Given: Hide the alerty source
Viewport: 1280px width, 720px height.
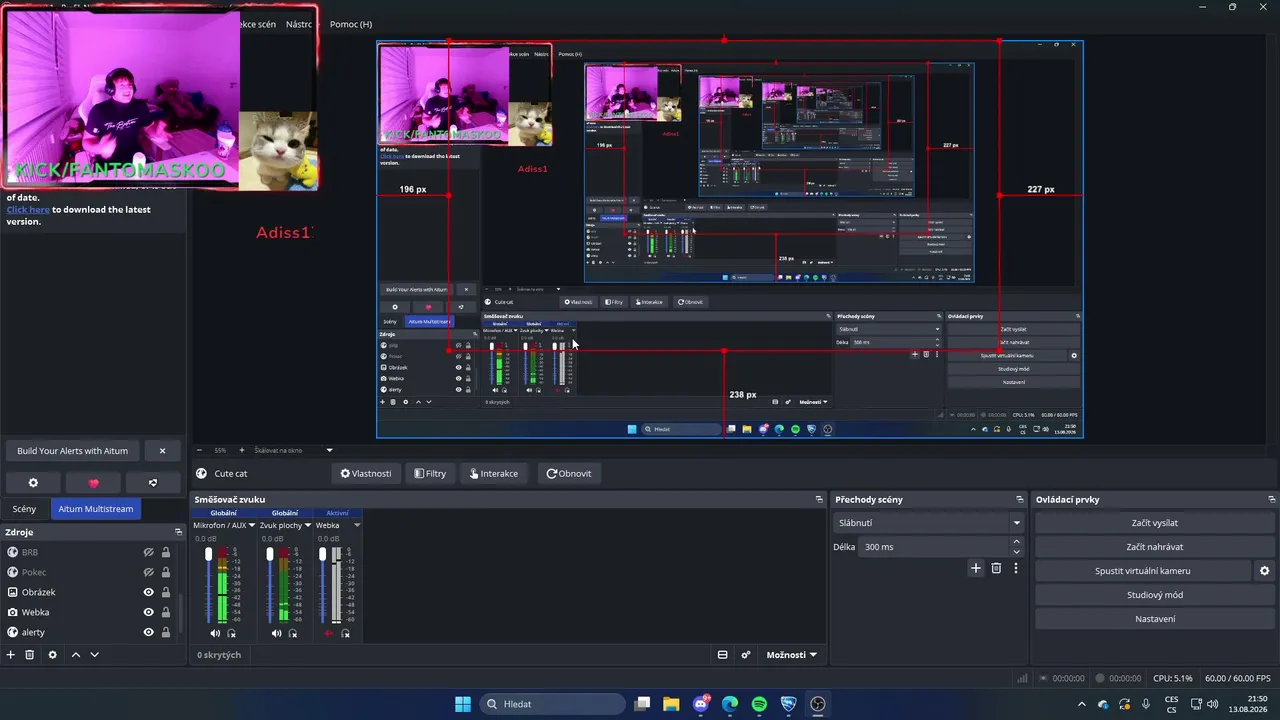Looking at the screenshot, I should [x=148, y=632].
